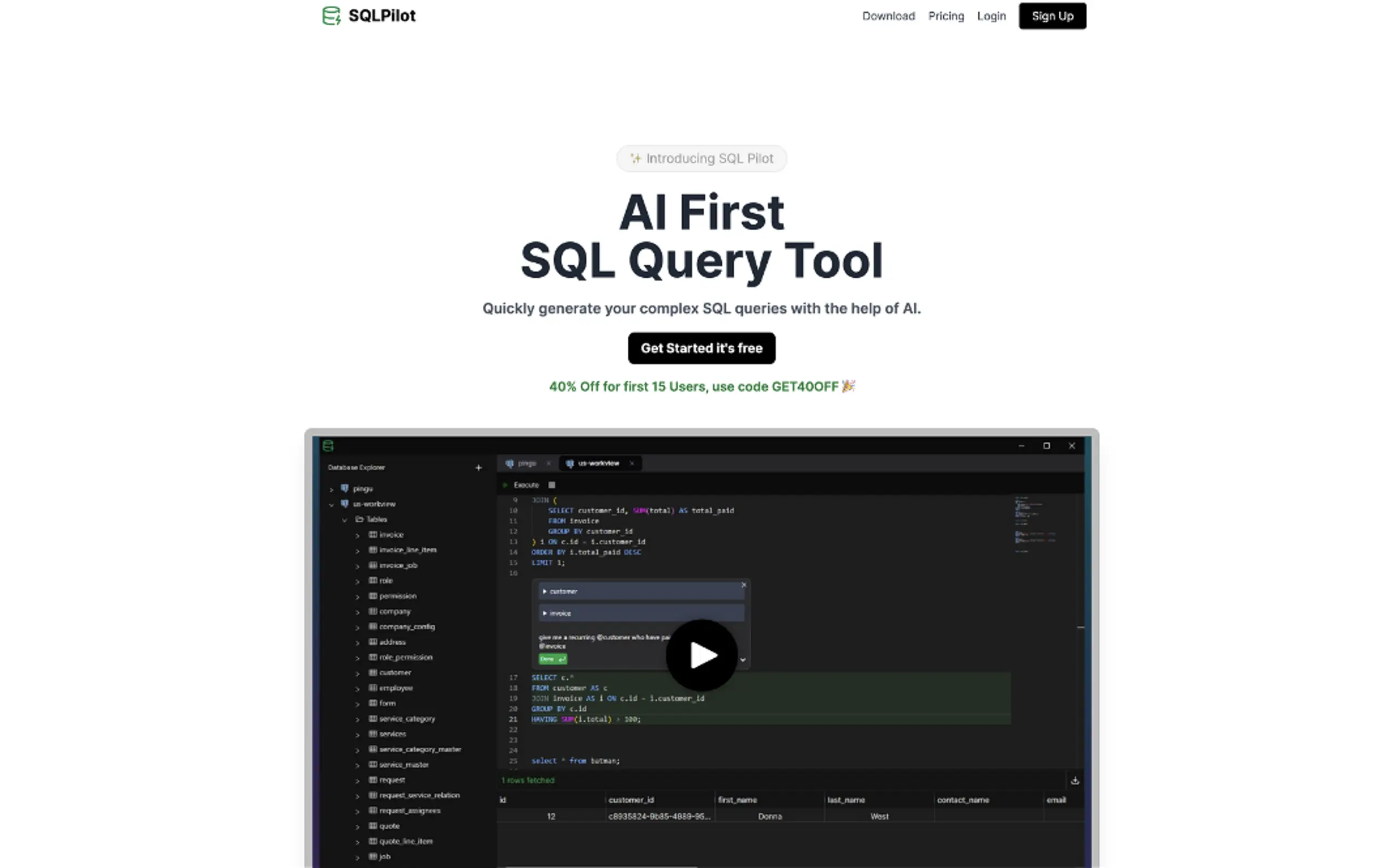The image size is (1389, 868).
Task: Select the us-workview query tab
Action: (597, 464)
